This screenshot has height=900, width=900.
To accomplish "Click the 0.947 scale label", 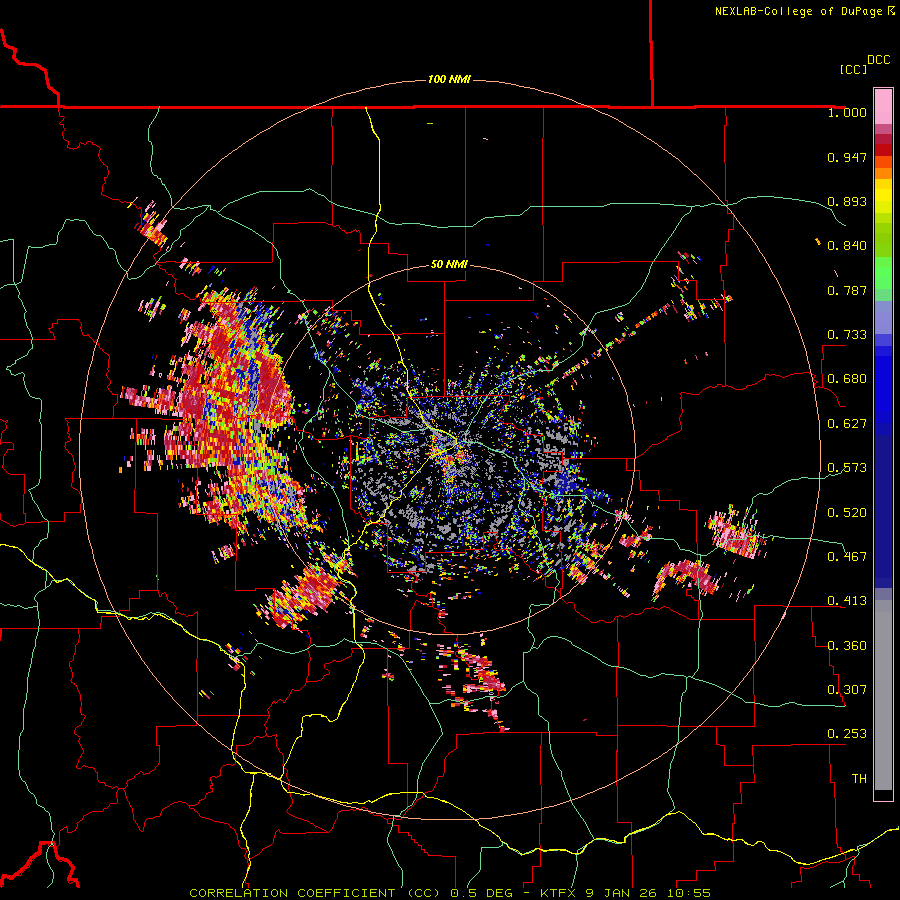I will (847, 157).
